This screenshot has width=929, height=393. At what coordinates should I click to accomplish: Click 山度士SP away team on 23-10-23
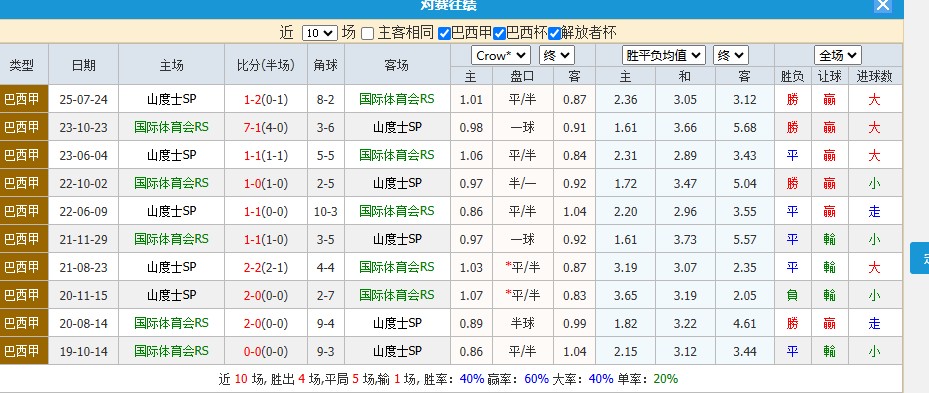[x=397, y=127]
